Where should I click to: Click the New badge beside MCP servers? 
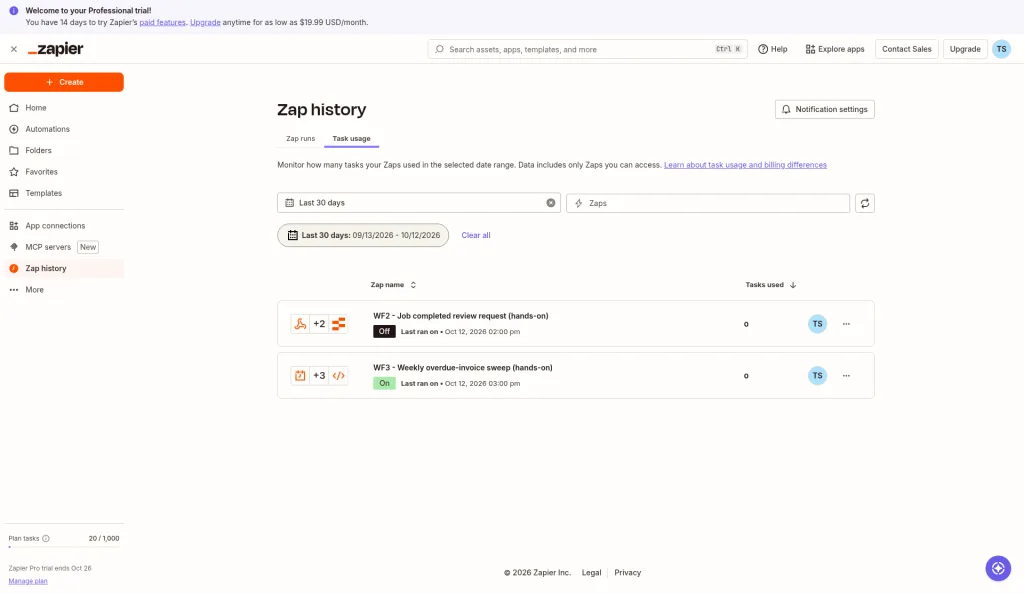pyautogui.click(x=88, y=247)
